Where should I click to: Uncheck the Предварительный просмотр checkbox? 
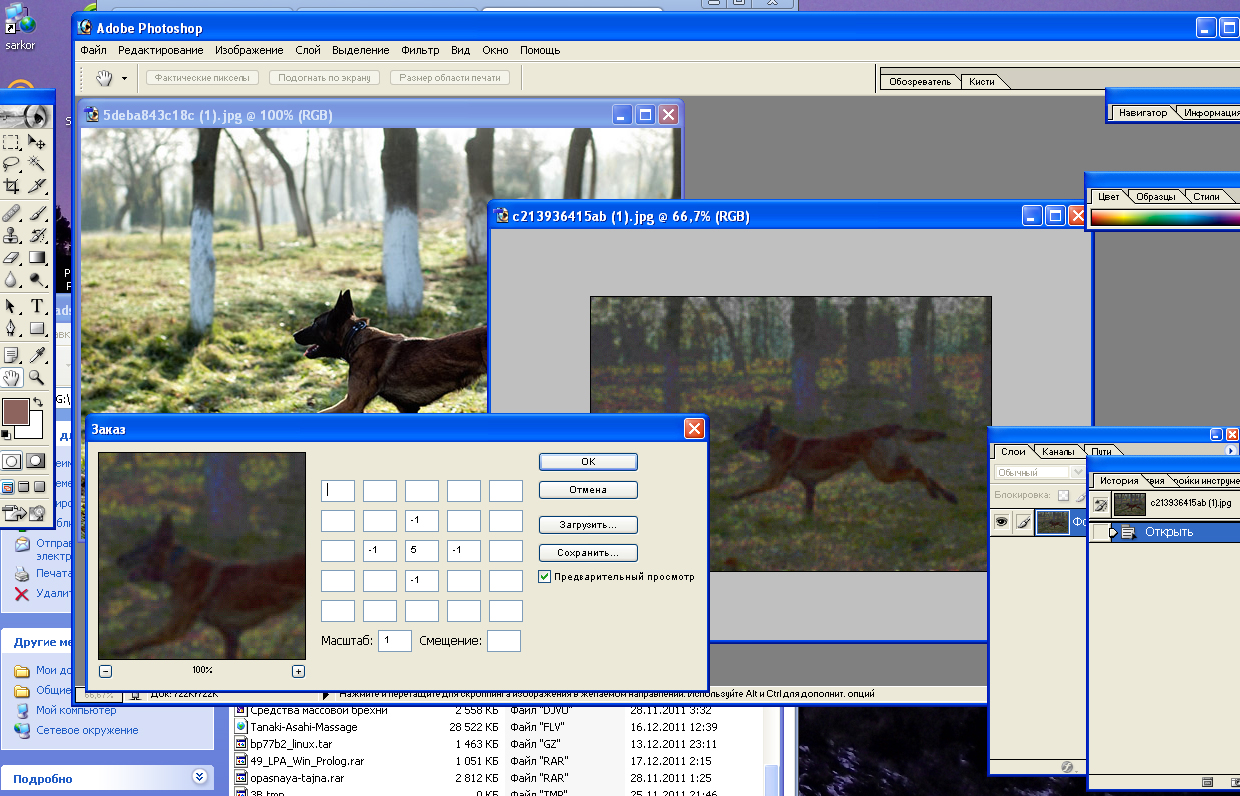(544, 577)
